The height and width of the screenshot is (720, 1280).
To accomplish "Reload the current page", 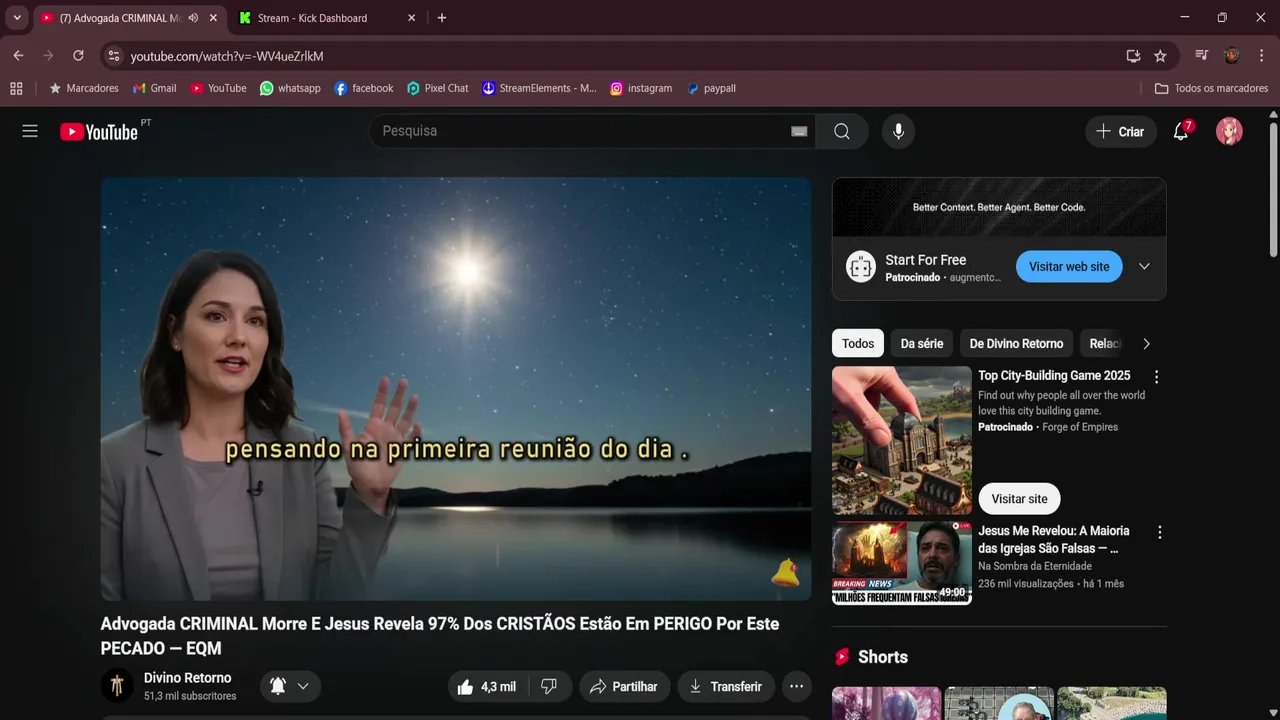I will click(x=78, y=56).
